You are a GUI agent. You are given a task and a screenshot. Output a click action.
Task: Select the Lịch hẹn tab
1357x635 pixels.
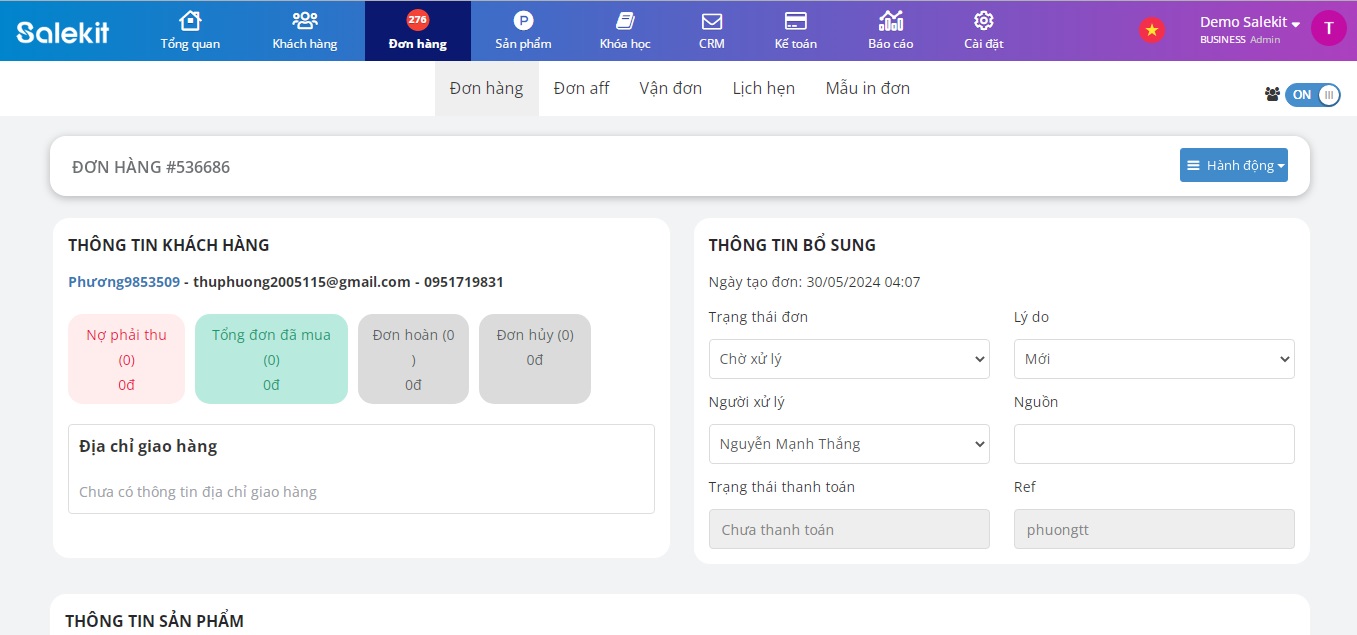pyautogui.click(x=763, y=88)
